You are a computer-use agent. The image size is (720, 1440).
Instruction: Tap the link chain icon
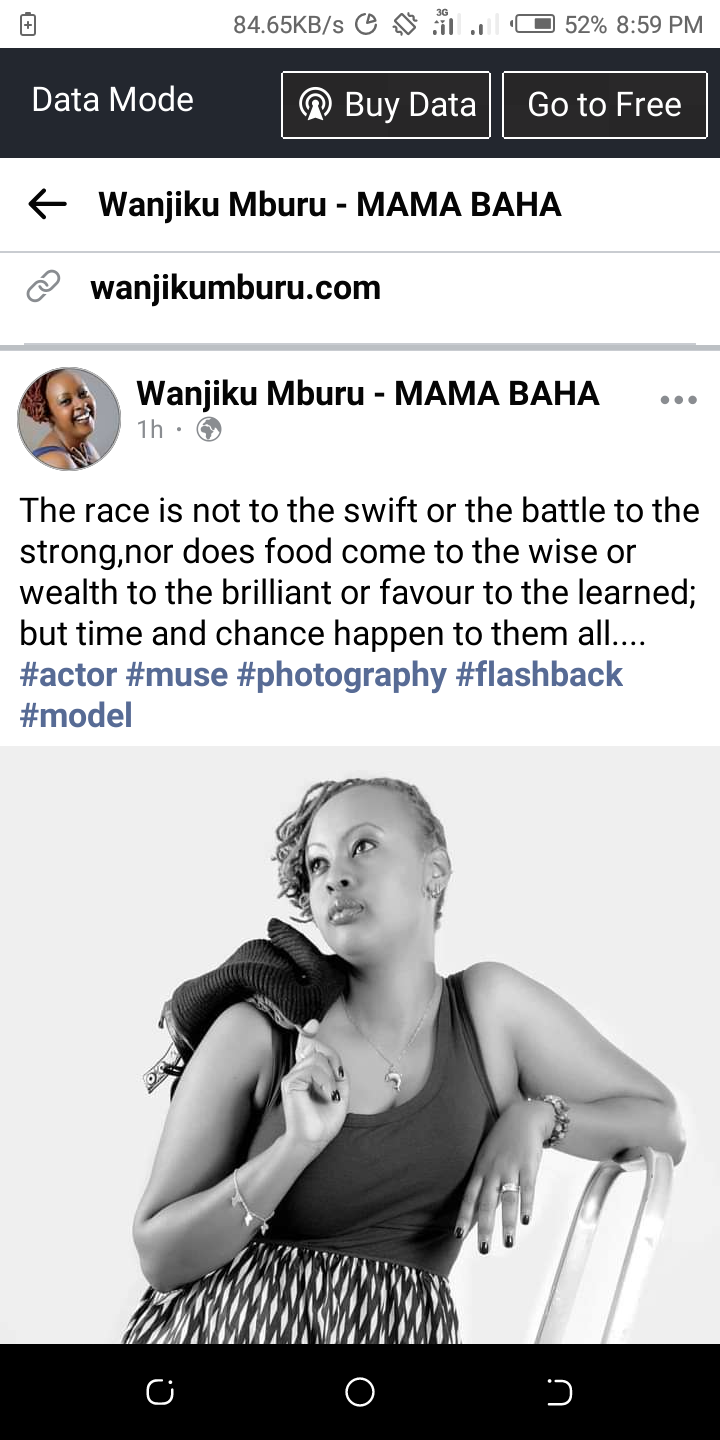(x=43, y=287)
